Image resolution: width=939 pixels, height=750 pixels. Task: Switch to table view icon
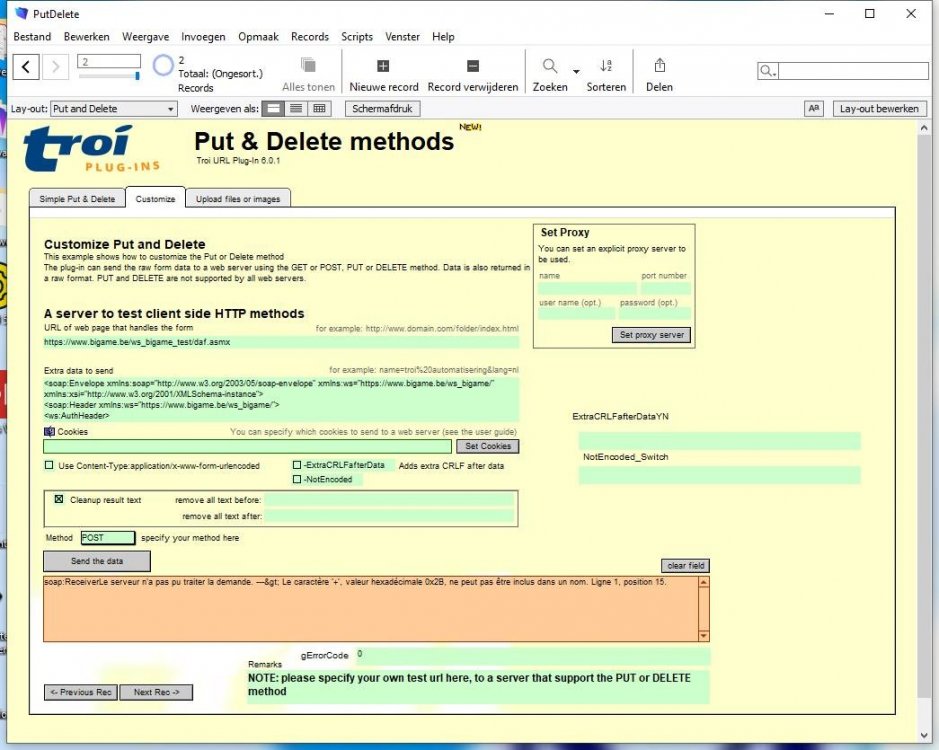[319, 108]
